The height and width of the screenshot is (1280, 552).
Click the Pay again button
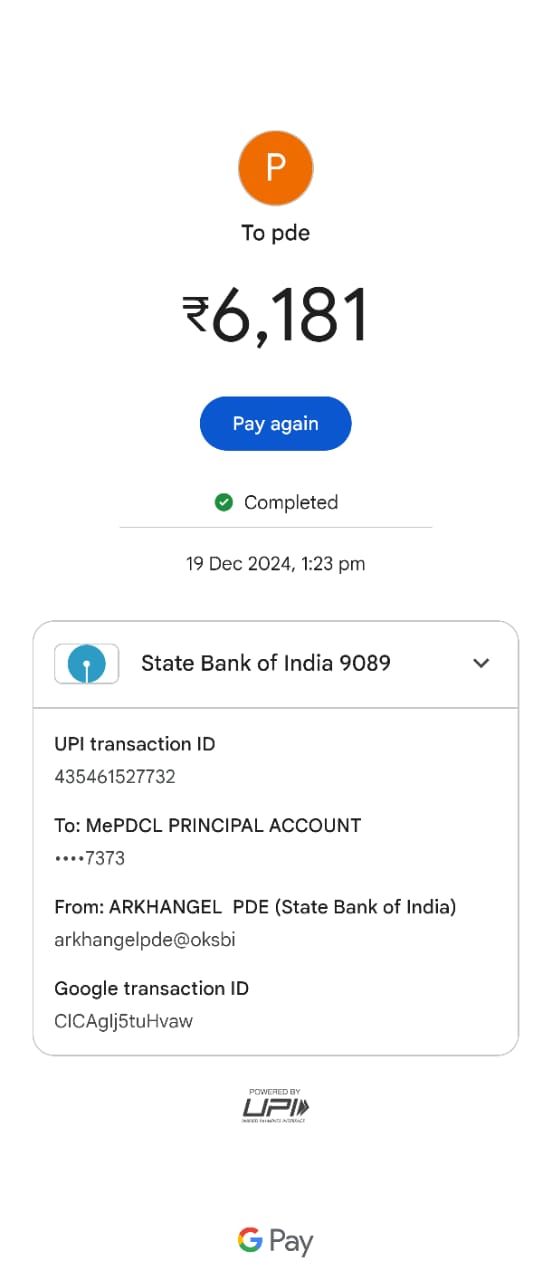(x=276, y=424)
